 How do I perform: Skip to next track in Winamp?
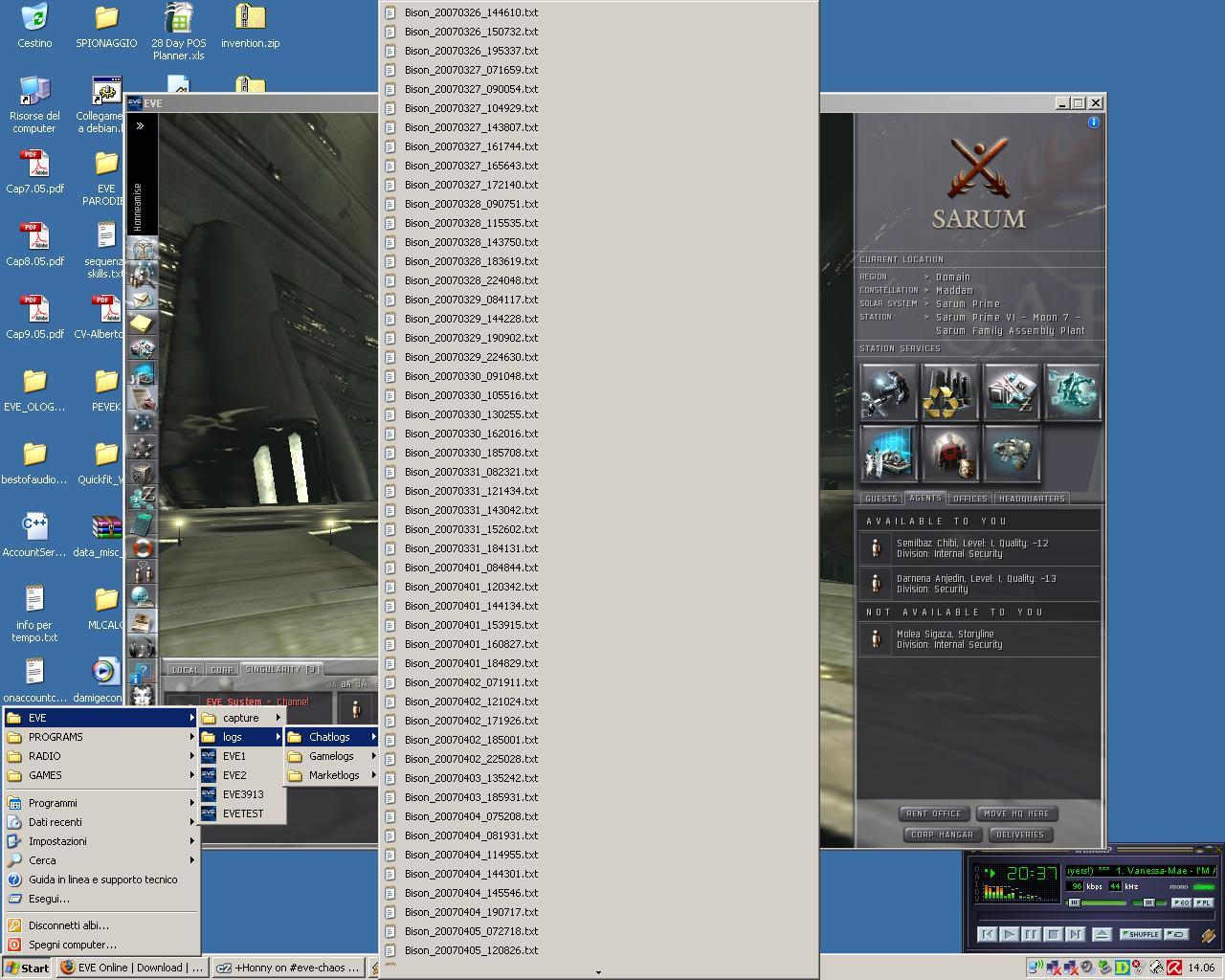tap(1075, 934)
